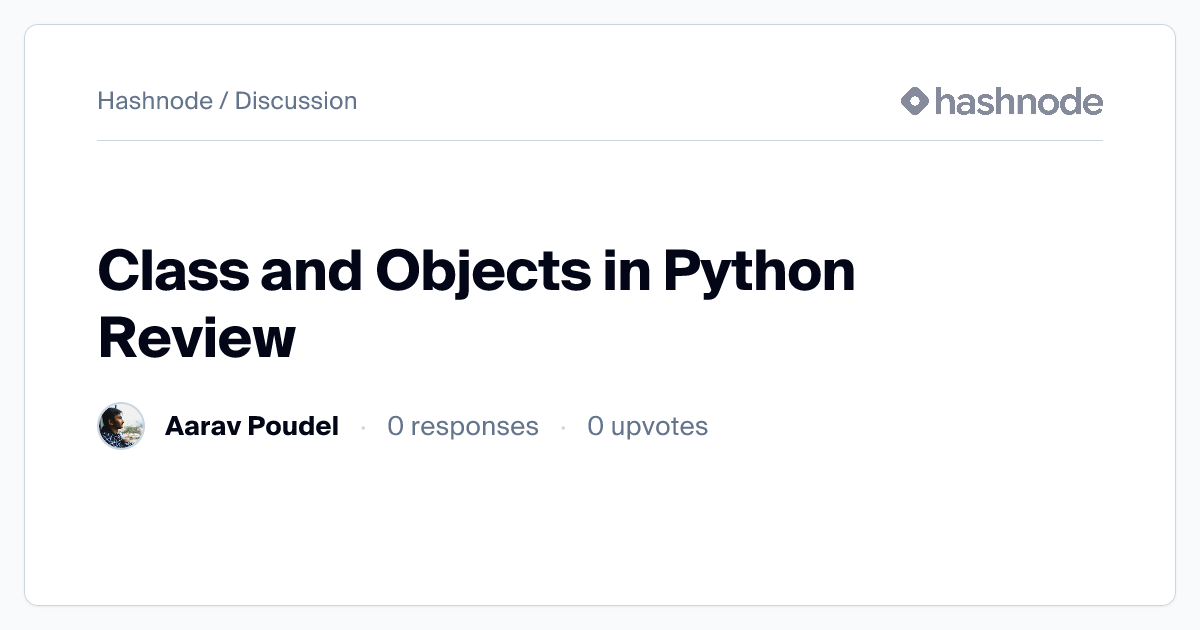Click the word Objects in the heading

483,271
